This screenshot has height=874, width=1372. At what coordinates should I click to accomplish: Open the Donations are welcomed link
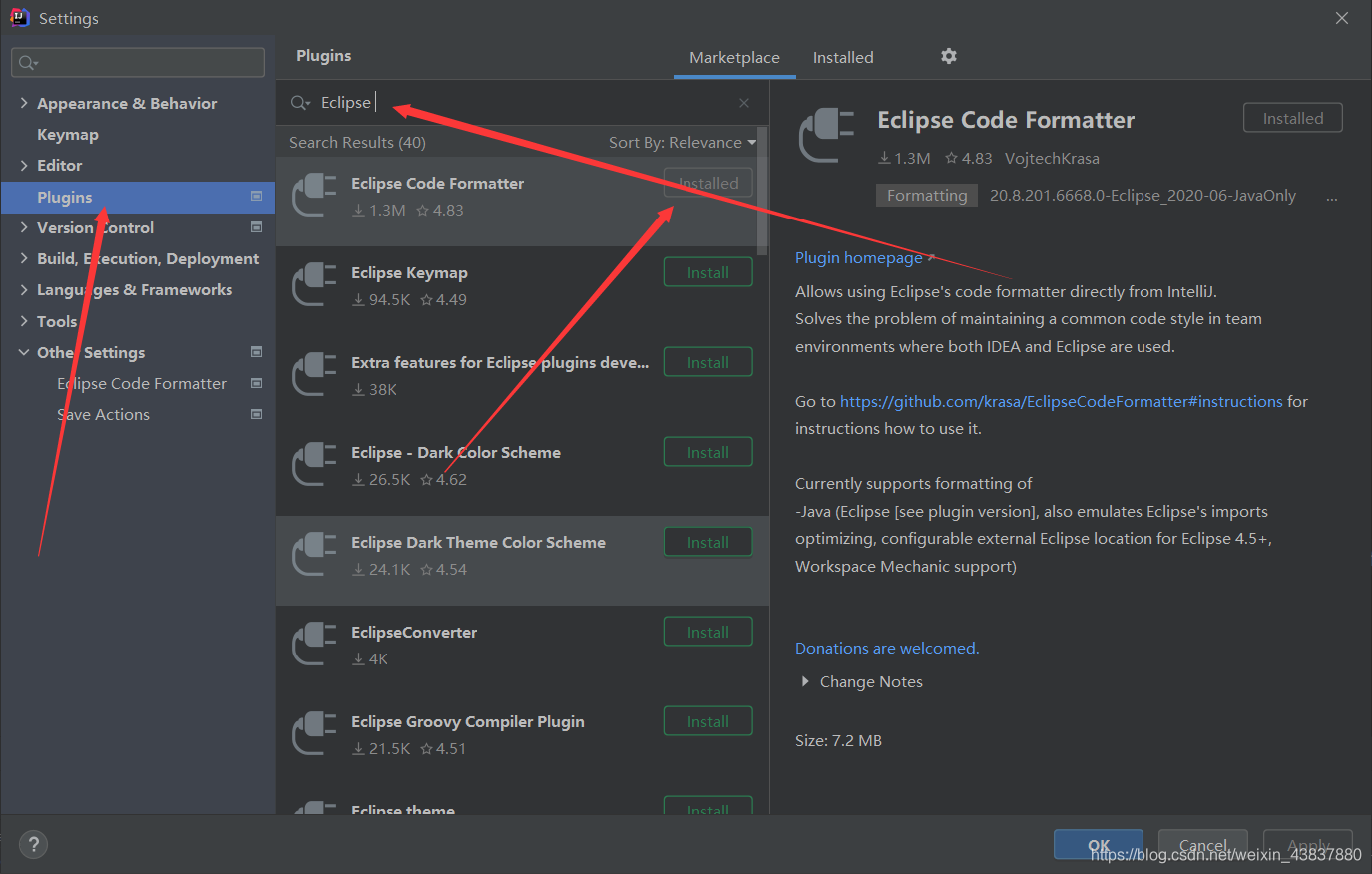[887, 648]
